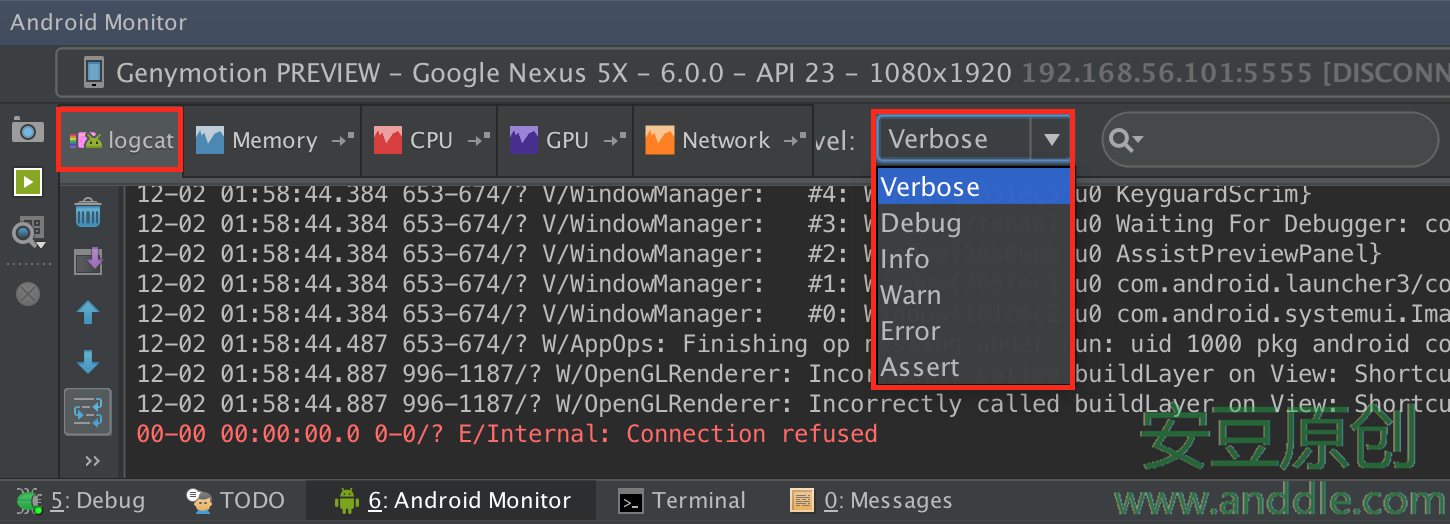
Task: Open the Terminal tool window
Action: coord(682,501)
